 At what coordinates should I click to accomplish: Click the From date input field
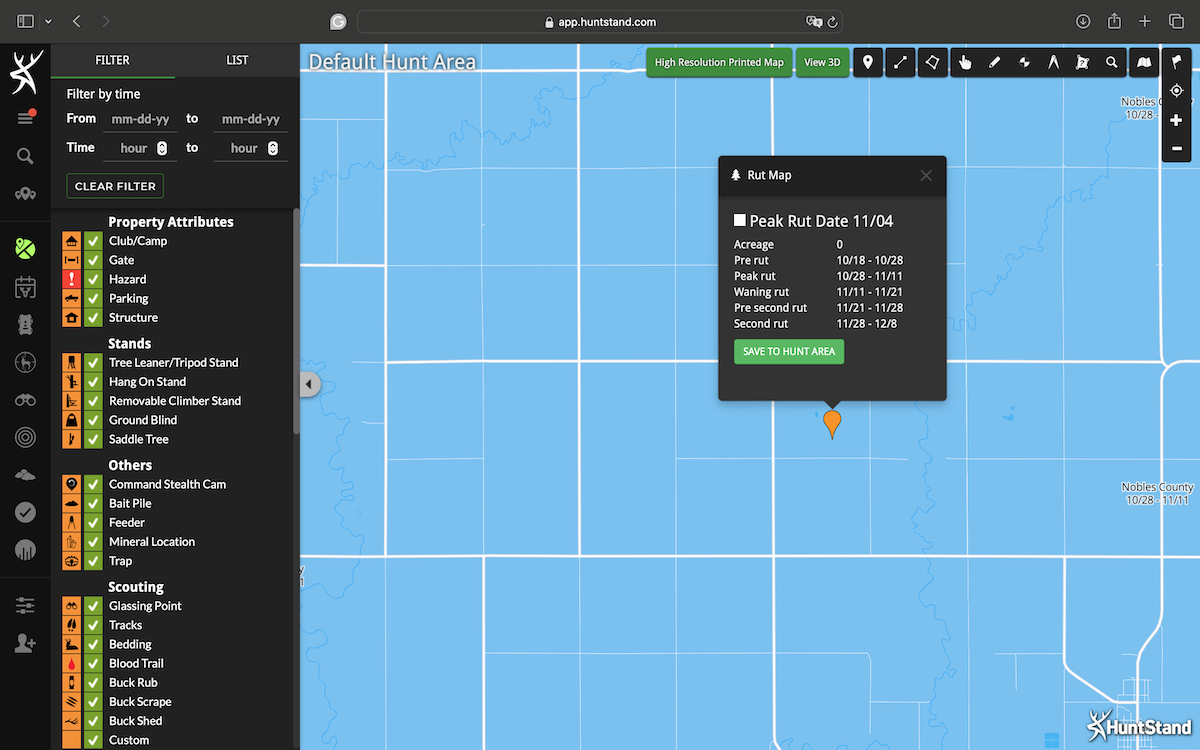point(140,119)
